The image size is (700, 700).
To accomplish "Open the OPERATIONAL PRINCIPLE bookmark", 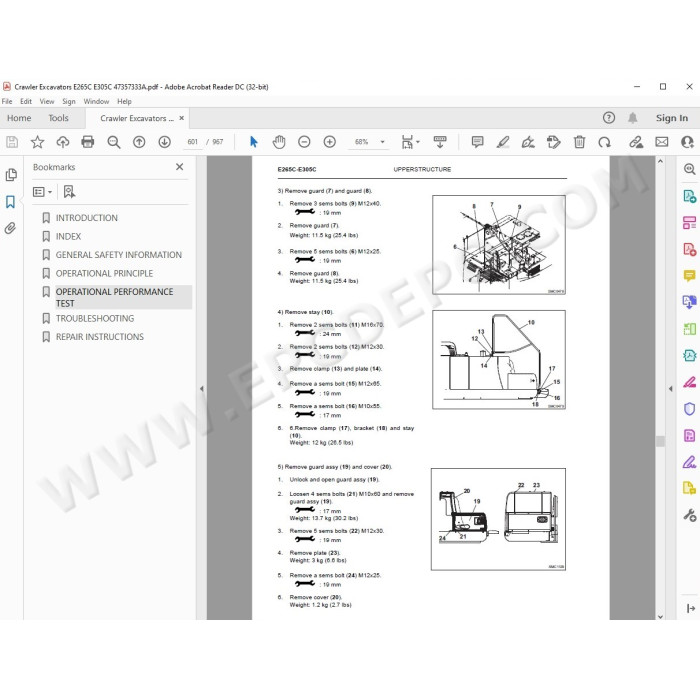I will tap(104, 273).
